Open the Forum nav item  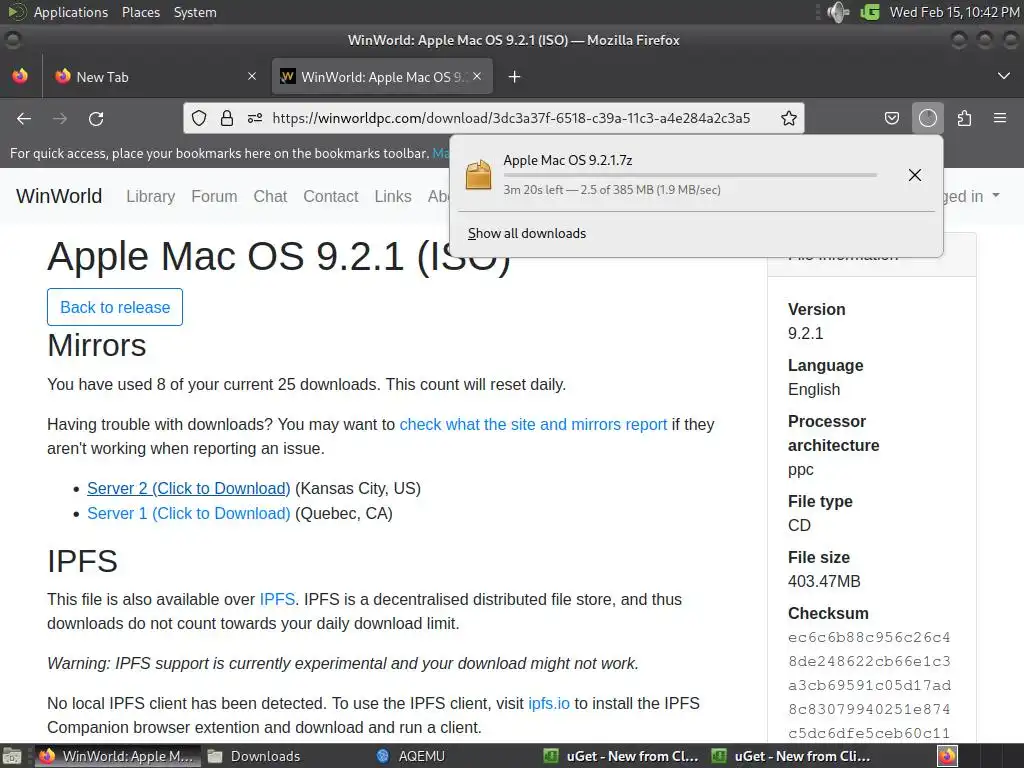pos(214,197)
